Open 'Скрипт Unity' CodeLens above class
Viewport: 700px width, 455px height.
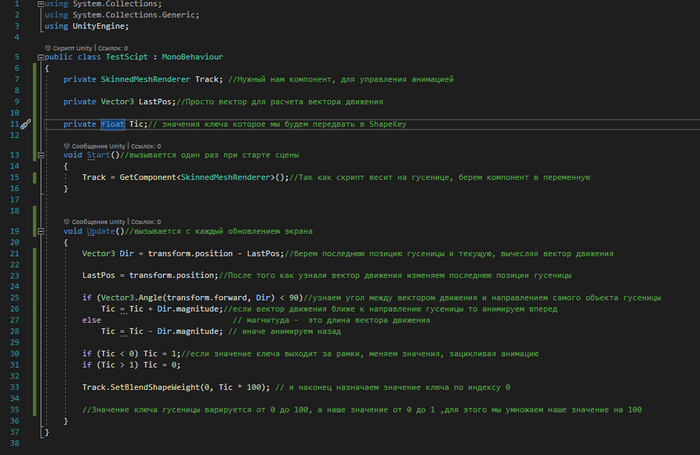point(77,47)
